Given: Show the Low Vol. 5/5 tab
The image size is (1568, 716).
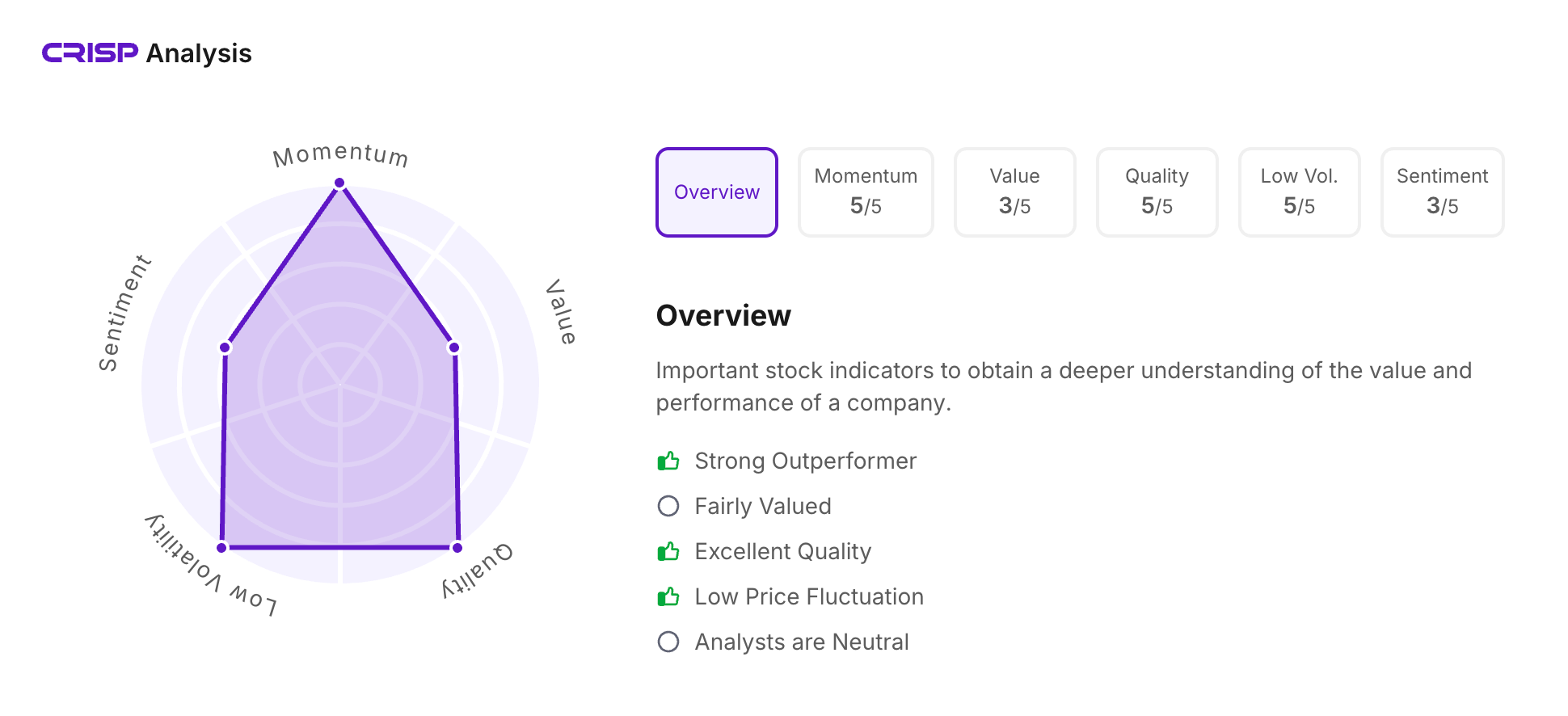Looking at the screenshot, I should 1299,192.
